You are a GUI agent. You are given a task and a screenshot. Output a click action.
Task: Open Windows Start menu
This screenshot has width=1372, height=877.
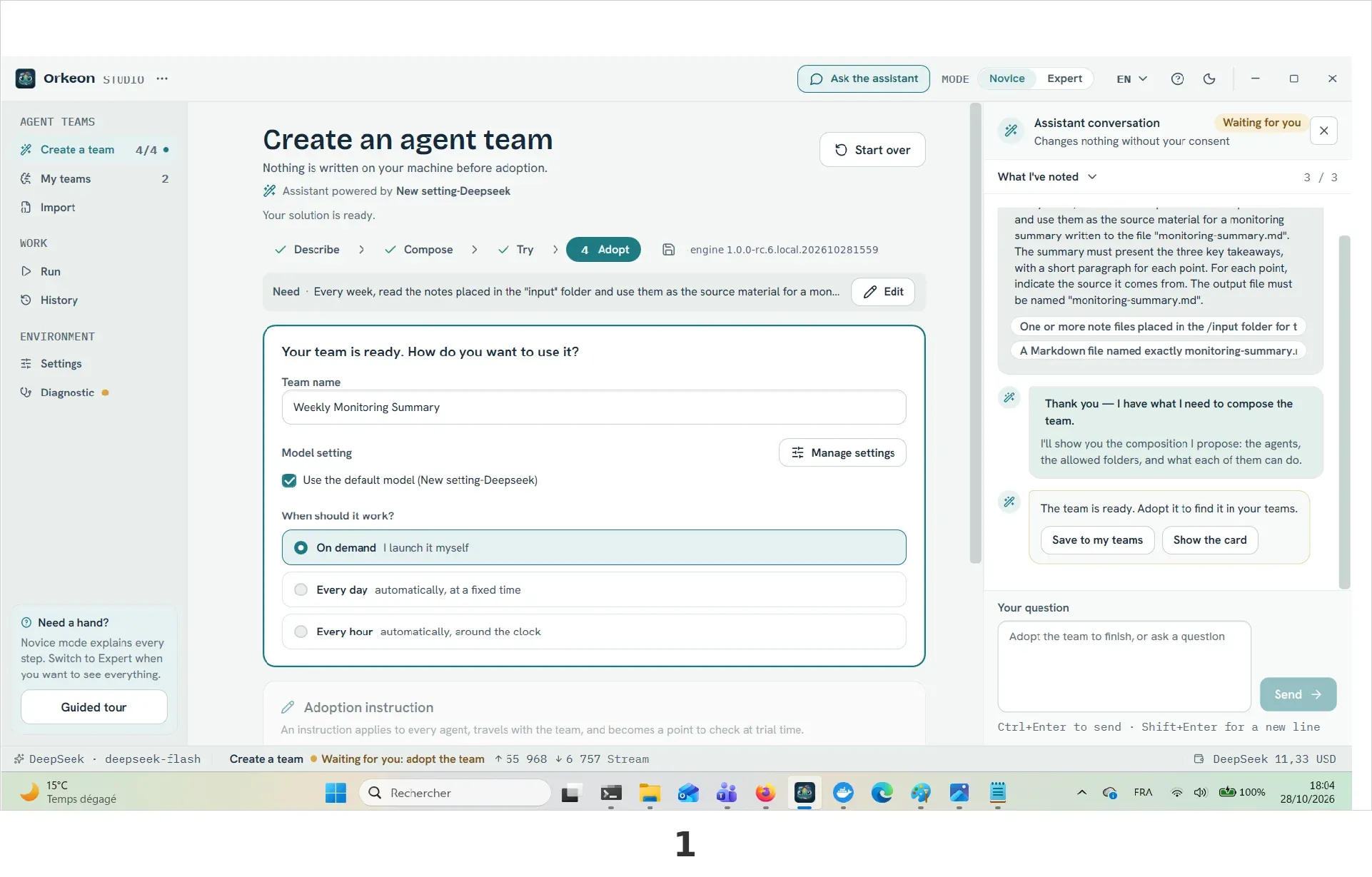pos(336,793)
